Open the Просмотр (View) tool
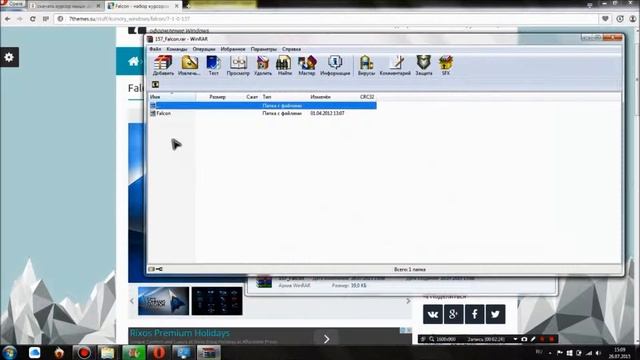This screenshot has height=360, width=640. [x=238, y=65]
